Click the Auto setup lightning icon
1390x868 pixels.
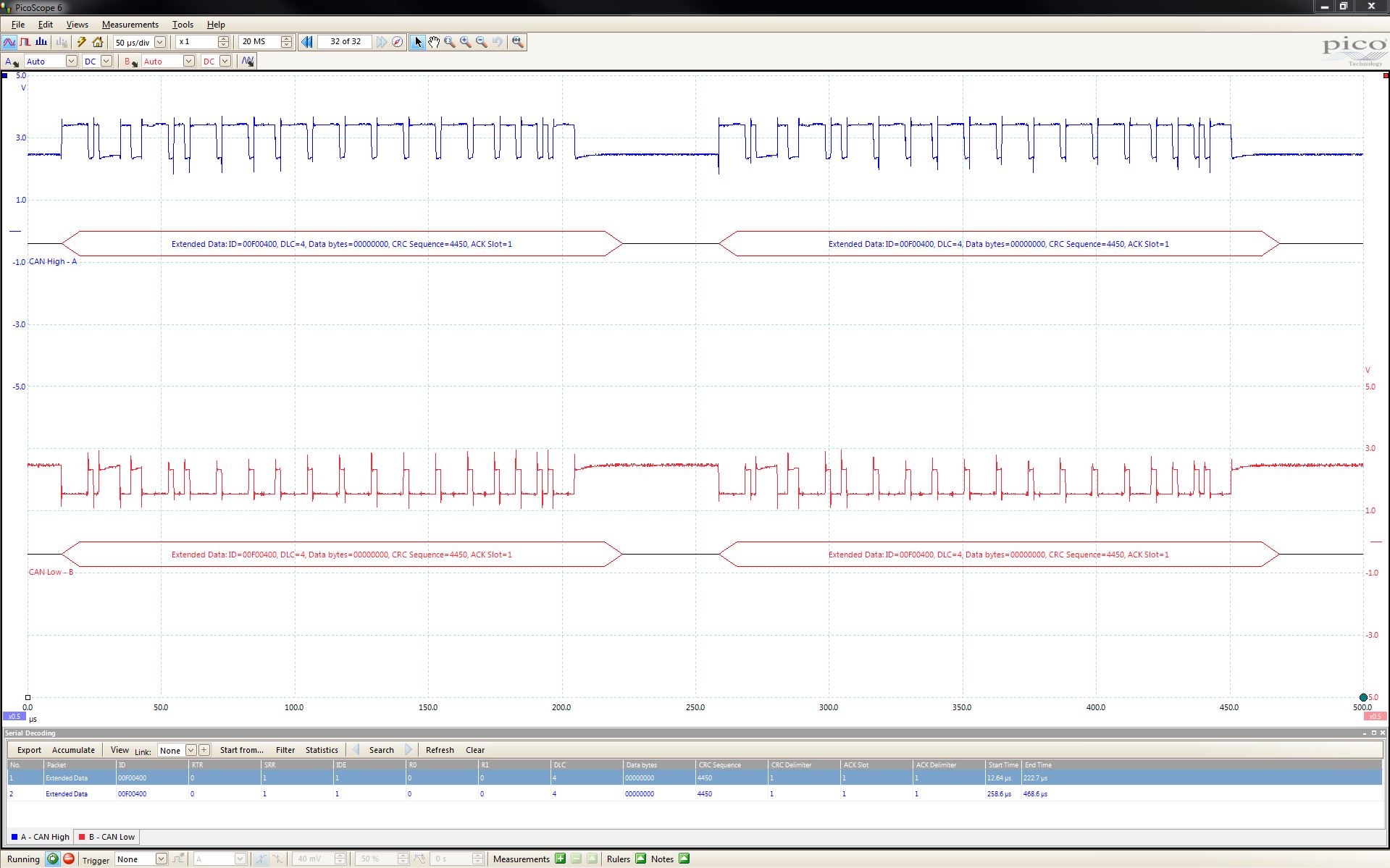[x=82, y=42]
